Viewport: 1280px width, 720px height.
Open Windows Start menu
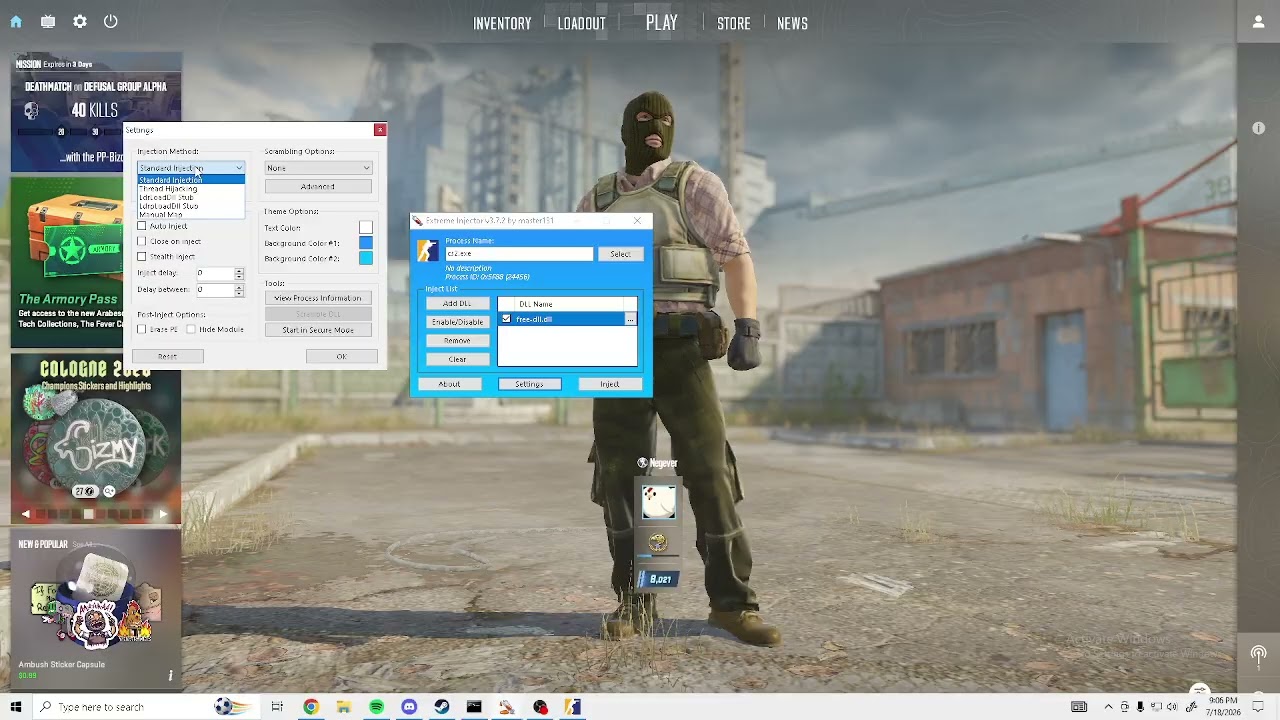click(x=15, y=707)
